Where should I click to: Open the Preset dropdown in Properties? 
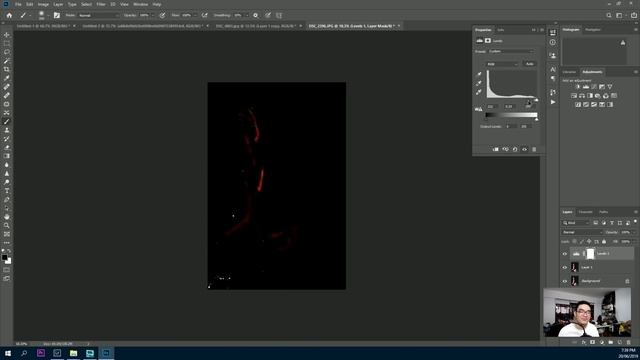(511, 51)
